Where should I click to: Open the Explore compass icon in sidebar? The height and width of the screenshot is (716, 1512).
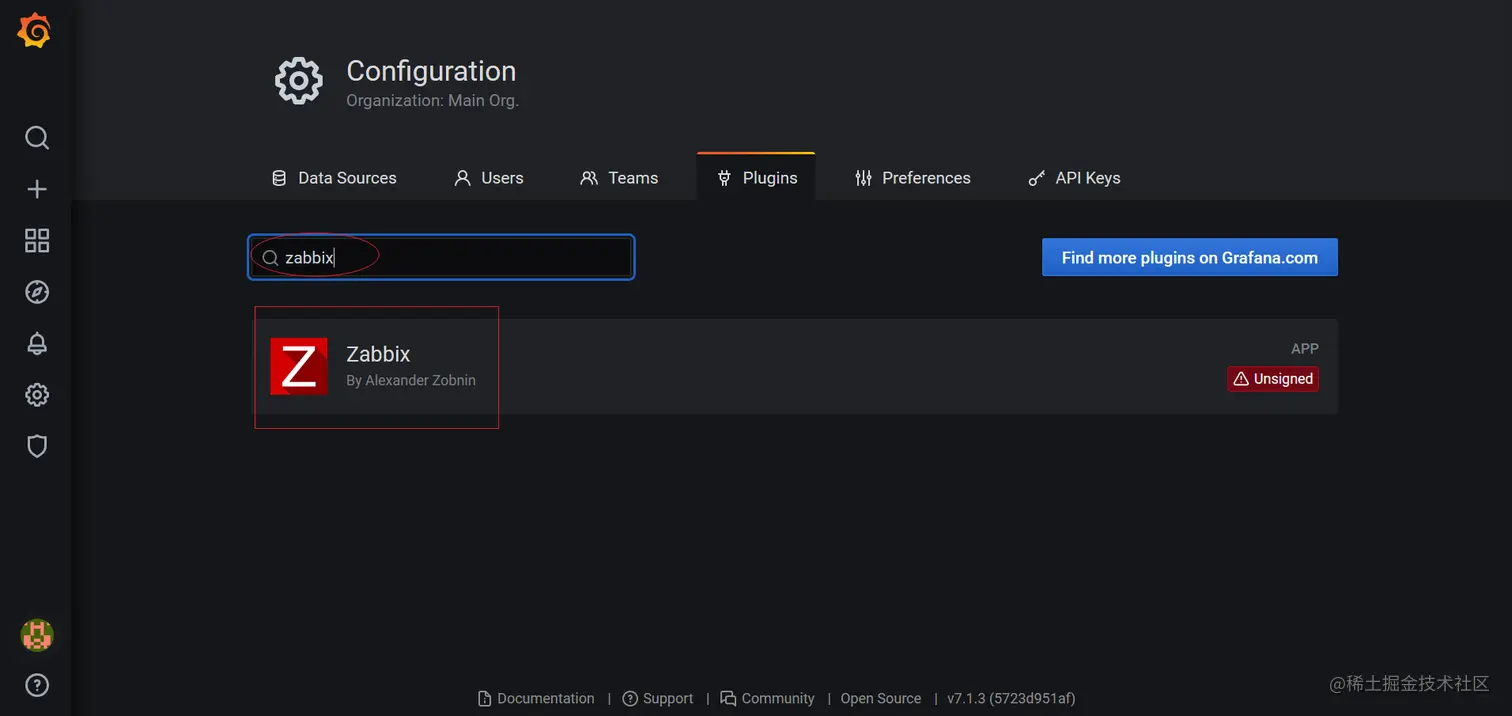(x=36, y=291)
